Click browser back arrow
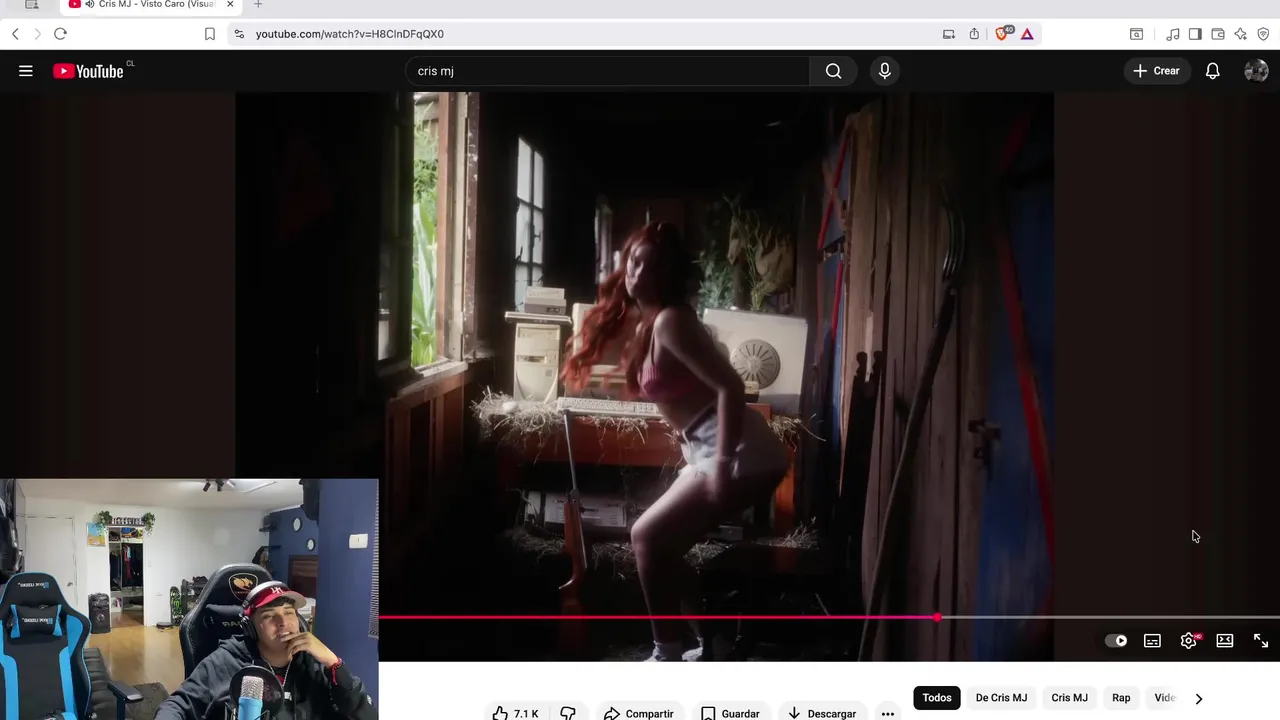Viewport: 1280px width, 720px height. (x=15, y=34)
